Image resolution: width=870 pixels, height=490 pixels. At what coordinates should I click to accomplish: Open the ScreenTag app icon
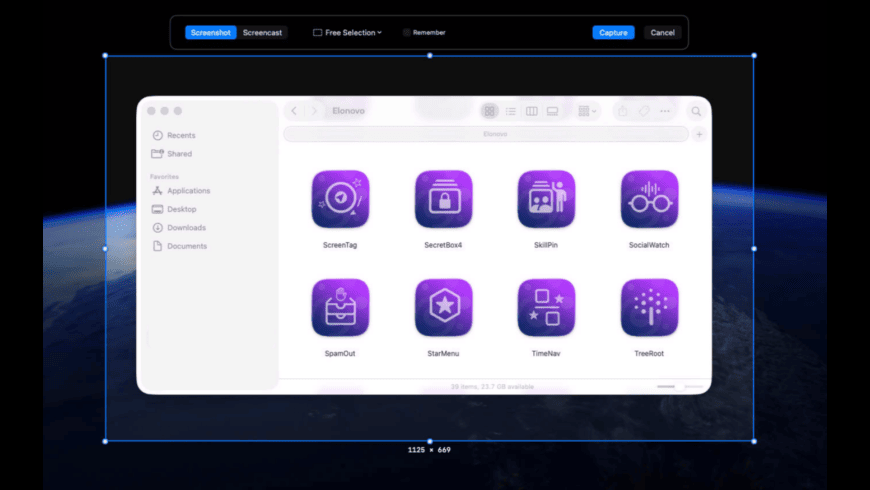click(x=340, y=199)
